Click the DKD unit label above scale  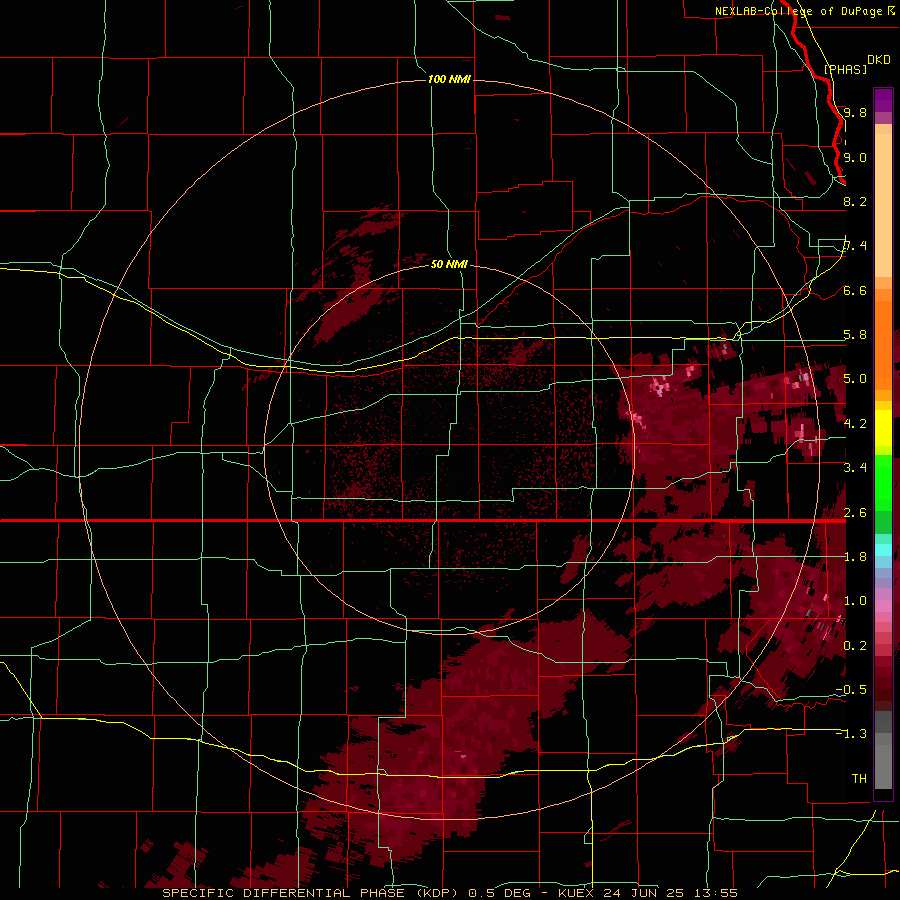(879, 60)
